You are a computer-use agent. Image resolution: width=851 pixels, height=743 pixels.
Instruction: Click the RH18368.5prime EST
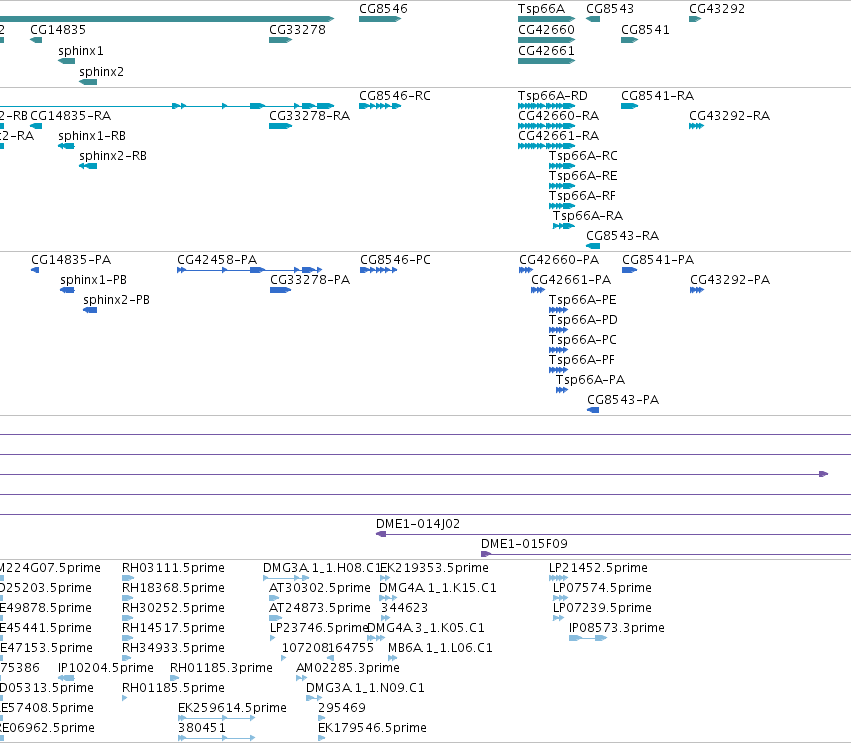point(128,598)
